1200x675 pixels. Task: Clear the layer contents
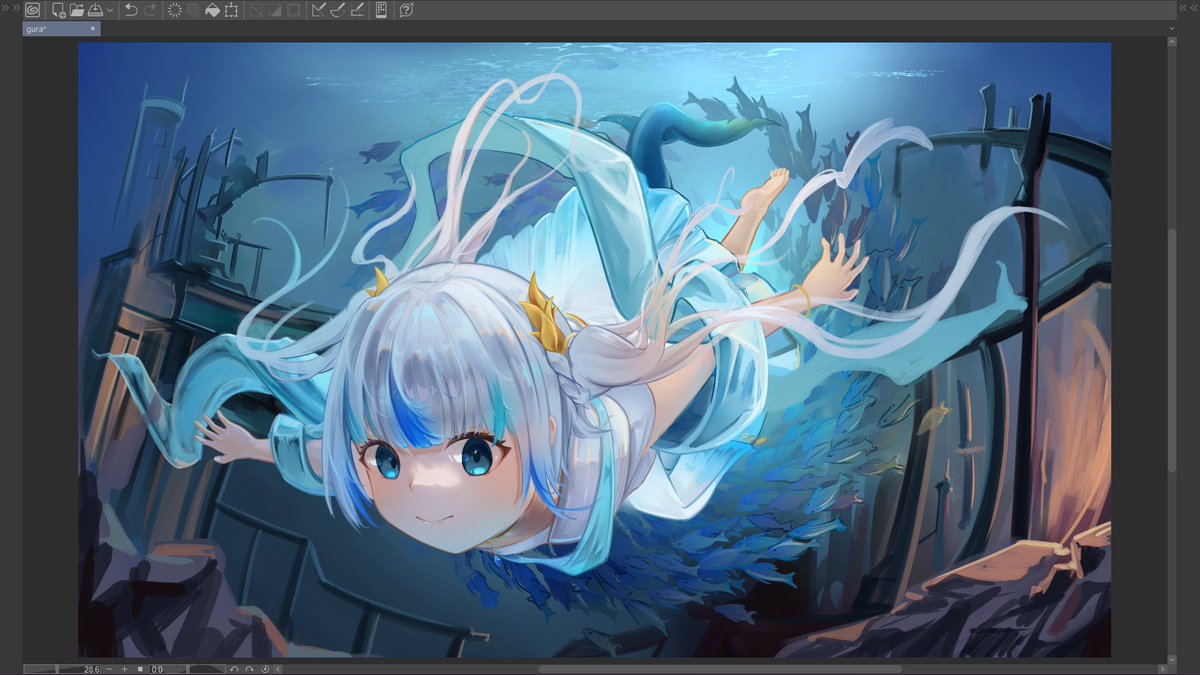(x=175, y=10)
